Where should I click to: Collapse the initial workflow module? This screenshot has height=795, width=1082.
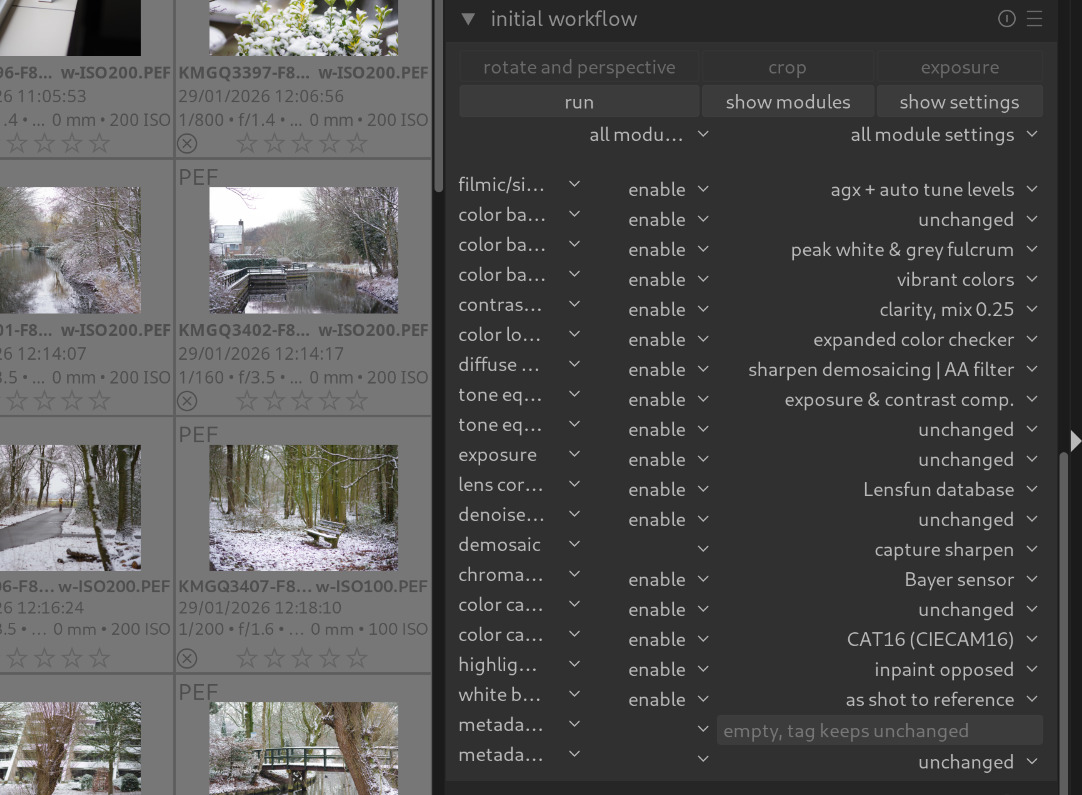pos(467,19)
